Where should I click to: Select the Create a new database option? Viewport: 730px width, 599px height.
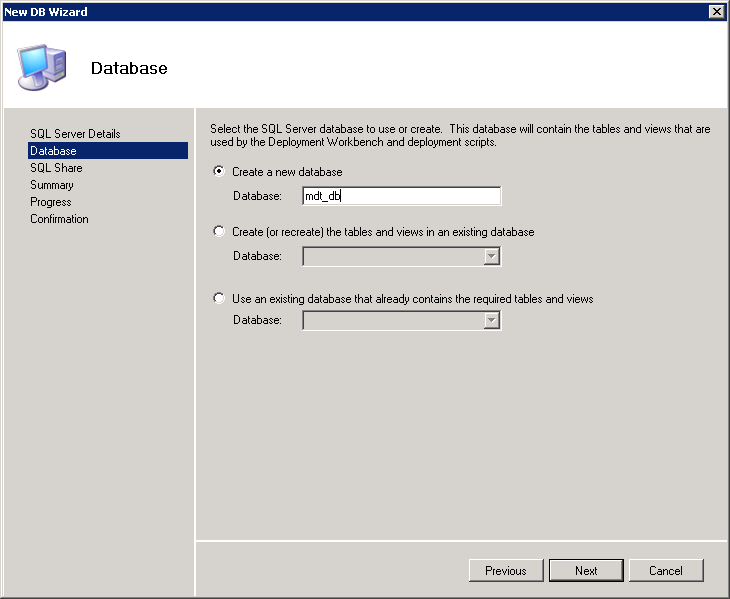tap(220, 172)
